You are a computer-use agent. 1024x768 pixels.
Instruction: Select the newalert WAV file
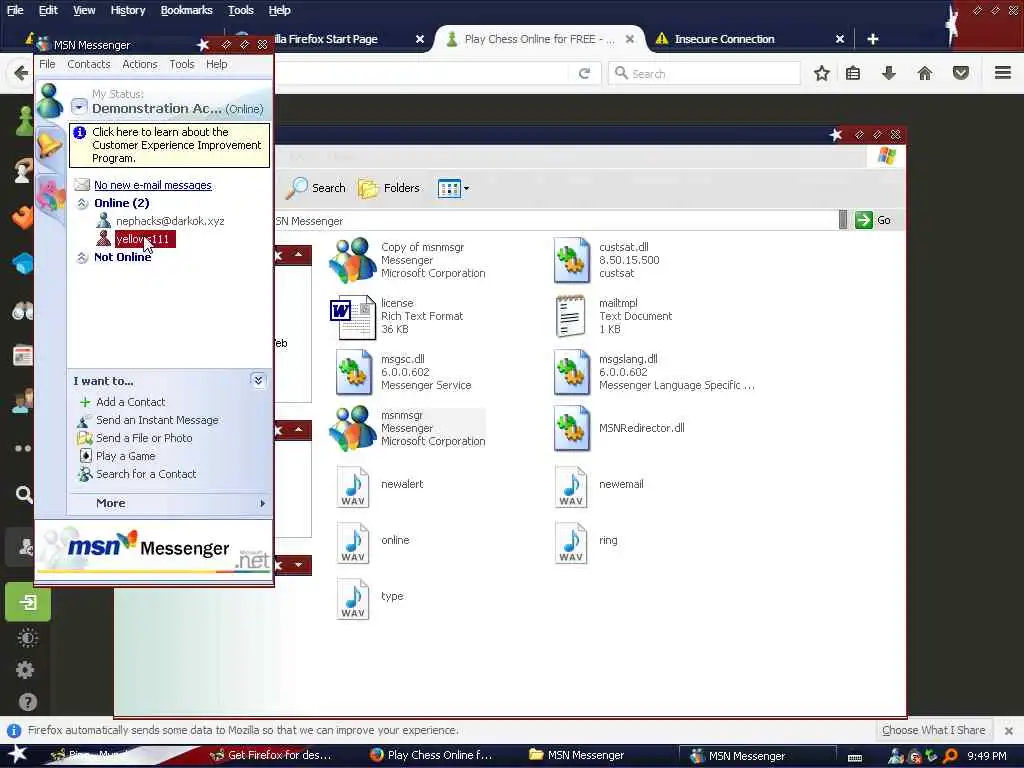(x=379, y=485)
